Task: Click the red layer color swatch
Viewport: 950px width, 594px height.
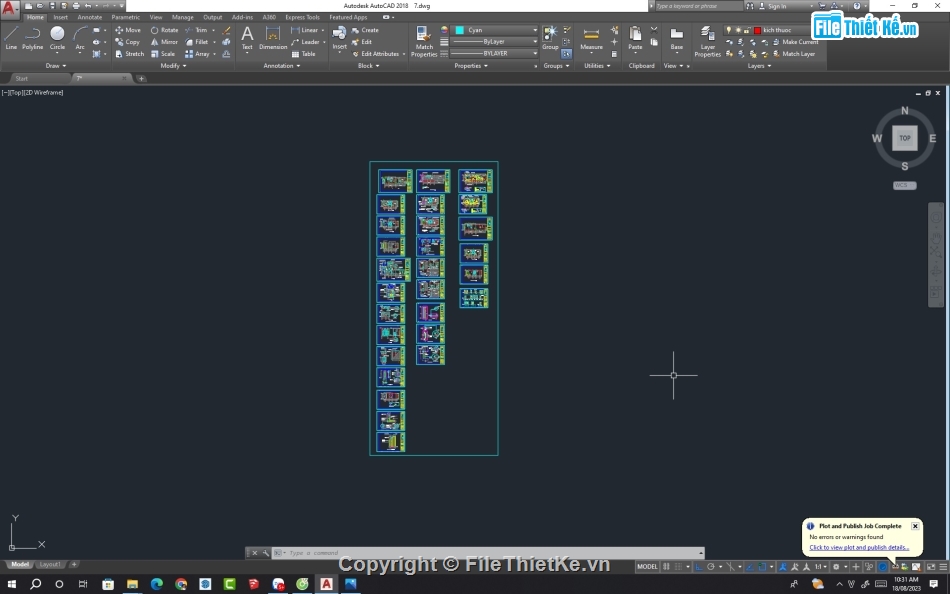Action: [757, 30]
